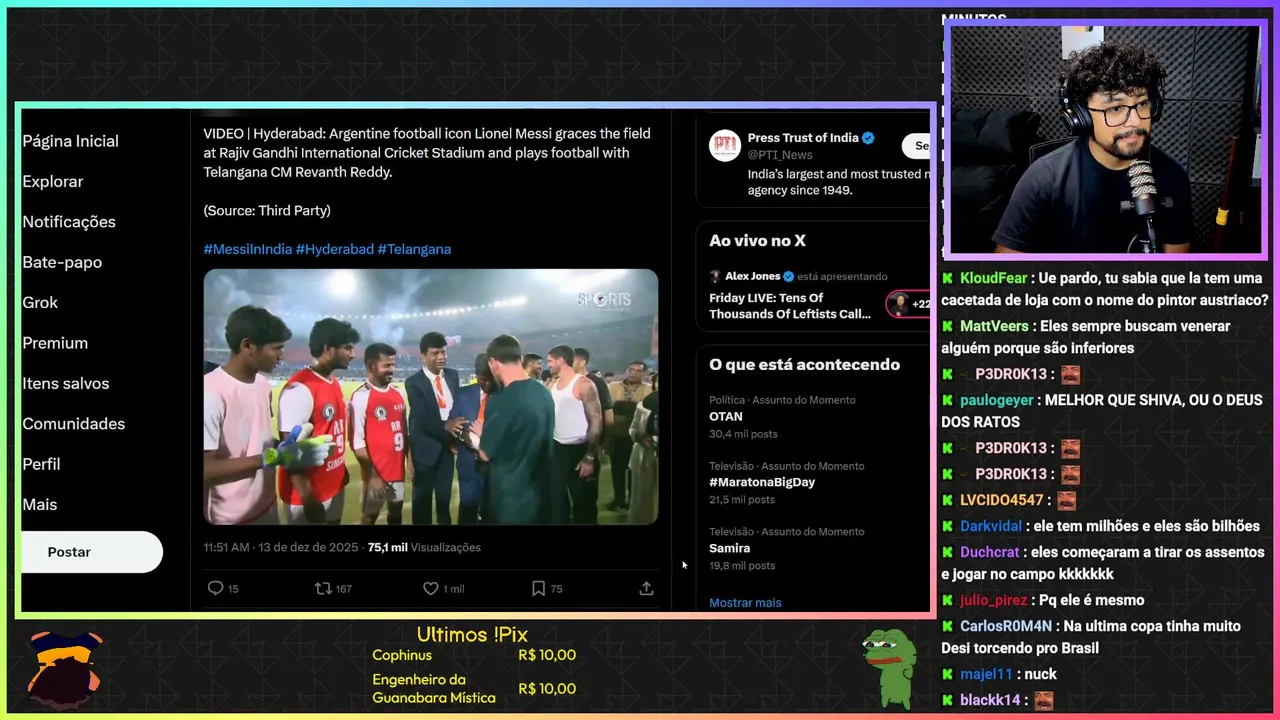Click the Postar button
This screenshot has height=720, width=1280.
[92, 552]
